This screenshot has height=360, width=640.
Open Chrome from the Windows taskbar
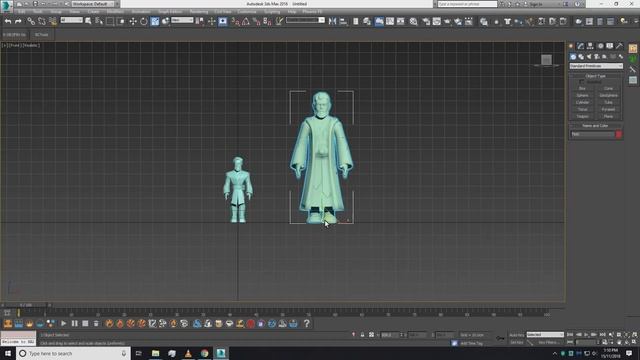coord(204,353)
